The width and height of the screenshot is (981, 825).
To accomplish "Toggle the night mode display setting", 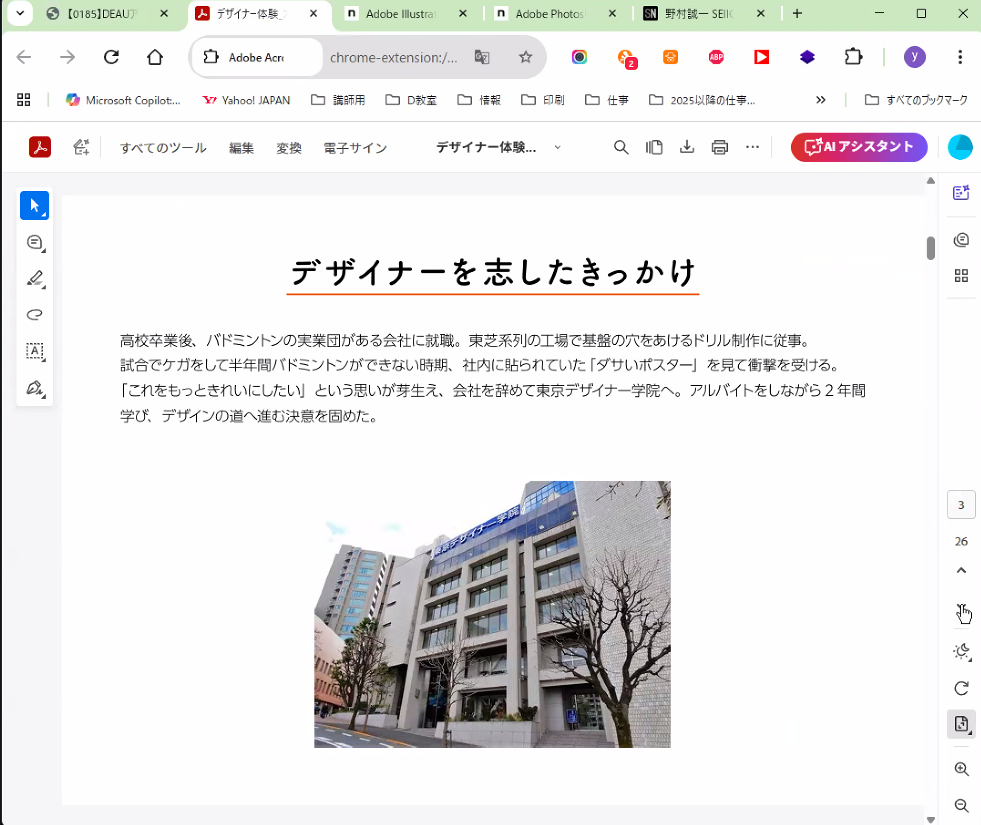I will 961,652.
